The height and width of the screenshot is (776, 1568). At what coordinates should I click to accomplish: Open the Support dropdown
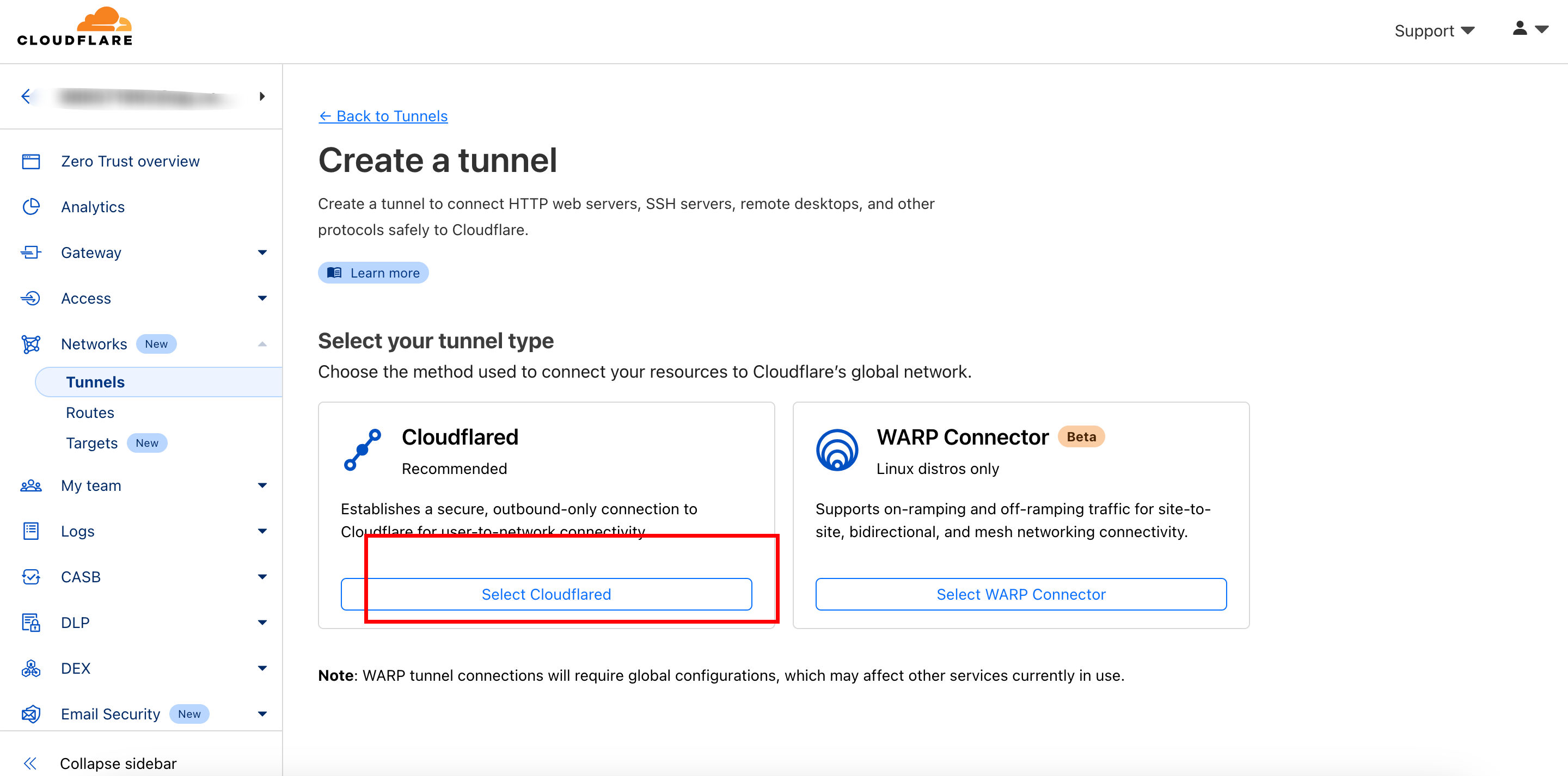tap(1434, 30)
